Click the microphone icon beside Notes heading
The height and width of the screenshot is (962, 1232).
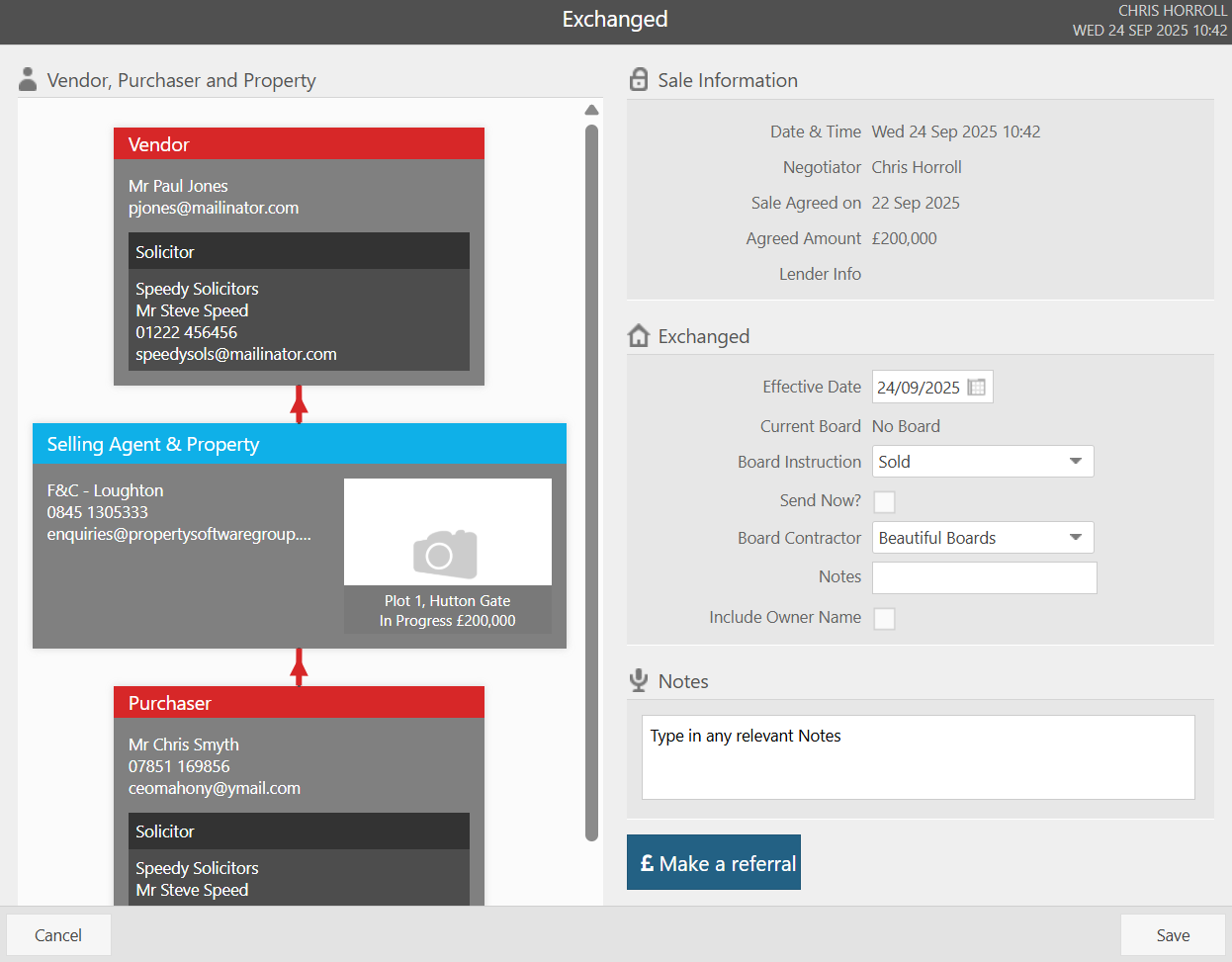(x=639, y=681)
